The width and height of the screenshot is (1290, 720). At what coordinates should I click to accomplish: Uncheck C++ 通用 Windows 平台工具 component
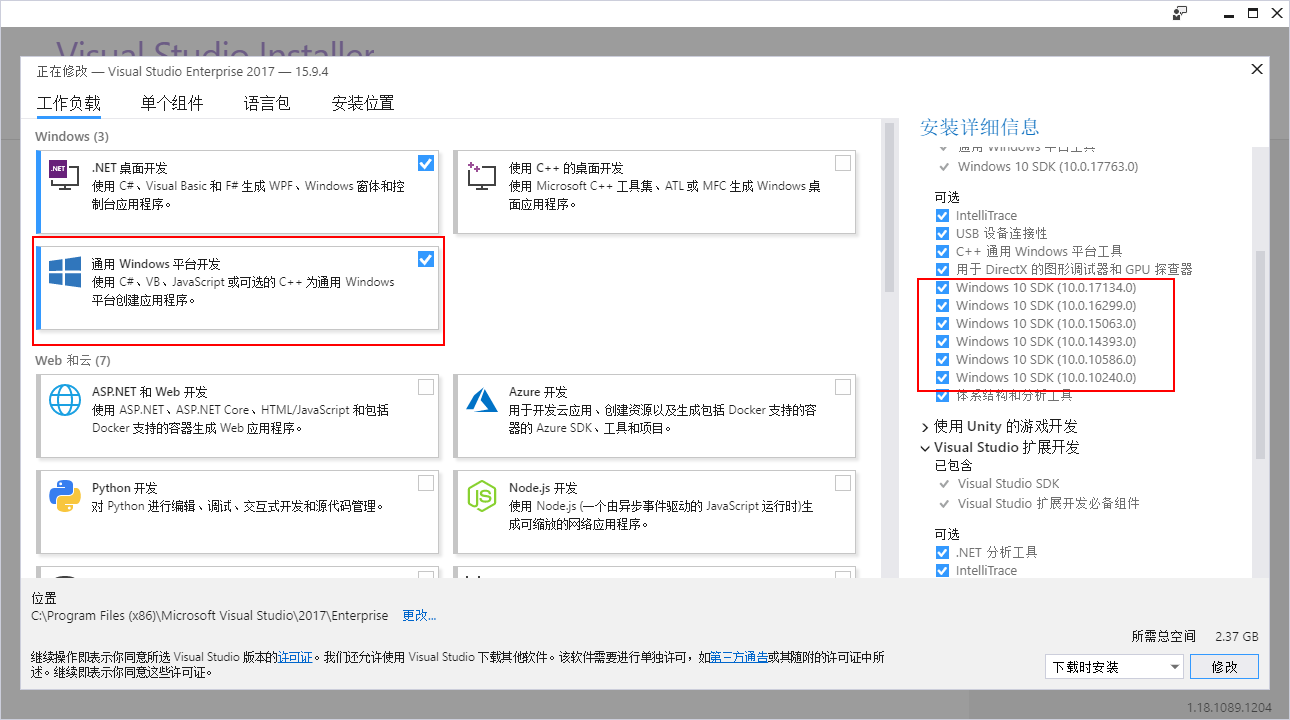[942, 251]
